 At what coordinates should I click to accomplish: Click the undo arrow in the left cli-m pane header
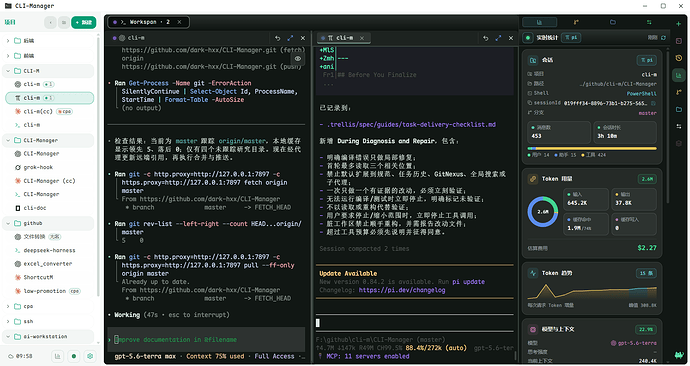coord(277,38)
